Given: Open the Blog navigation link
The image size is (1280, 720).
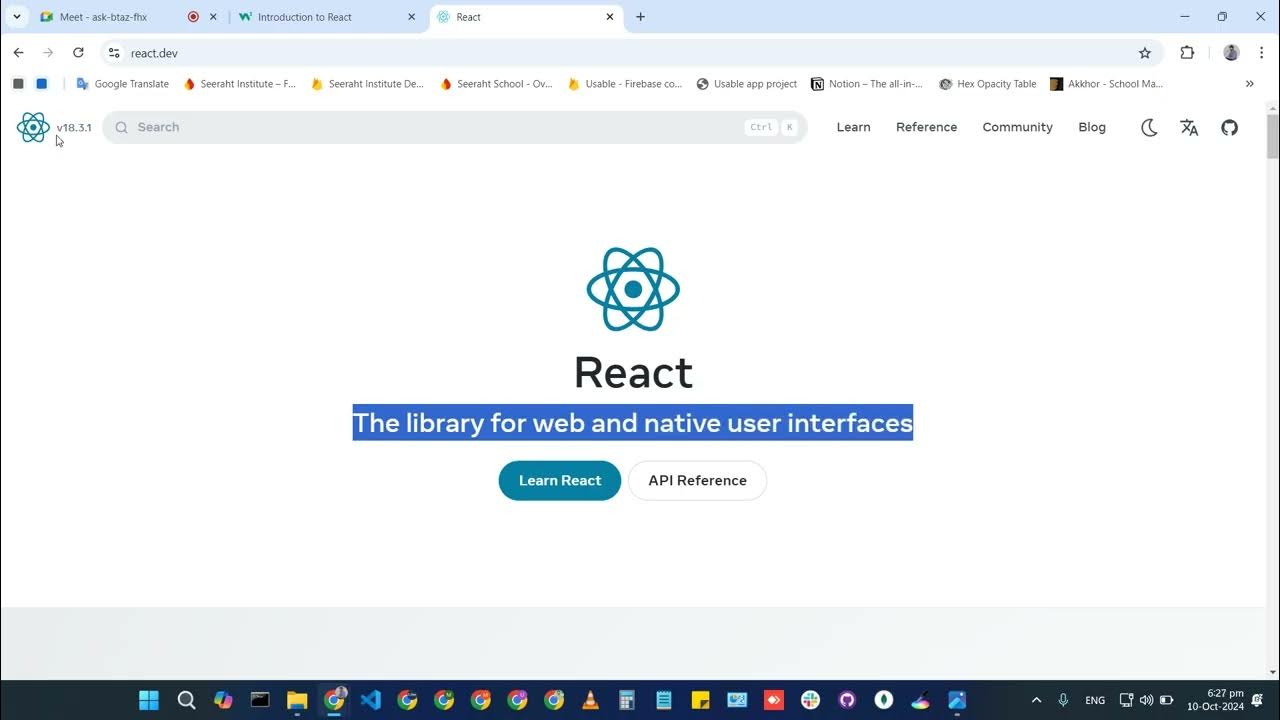Looking at the screenshot, I should point(1092,127).
